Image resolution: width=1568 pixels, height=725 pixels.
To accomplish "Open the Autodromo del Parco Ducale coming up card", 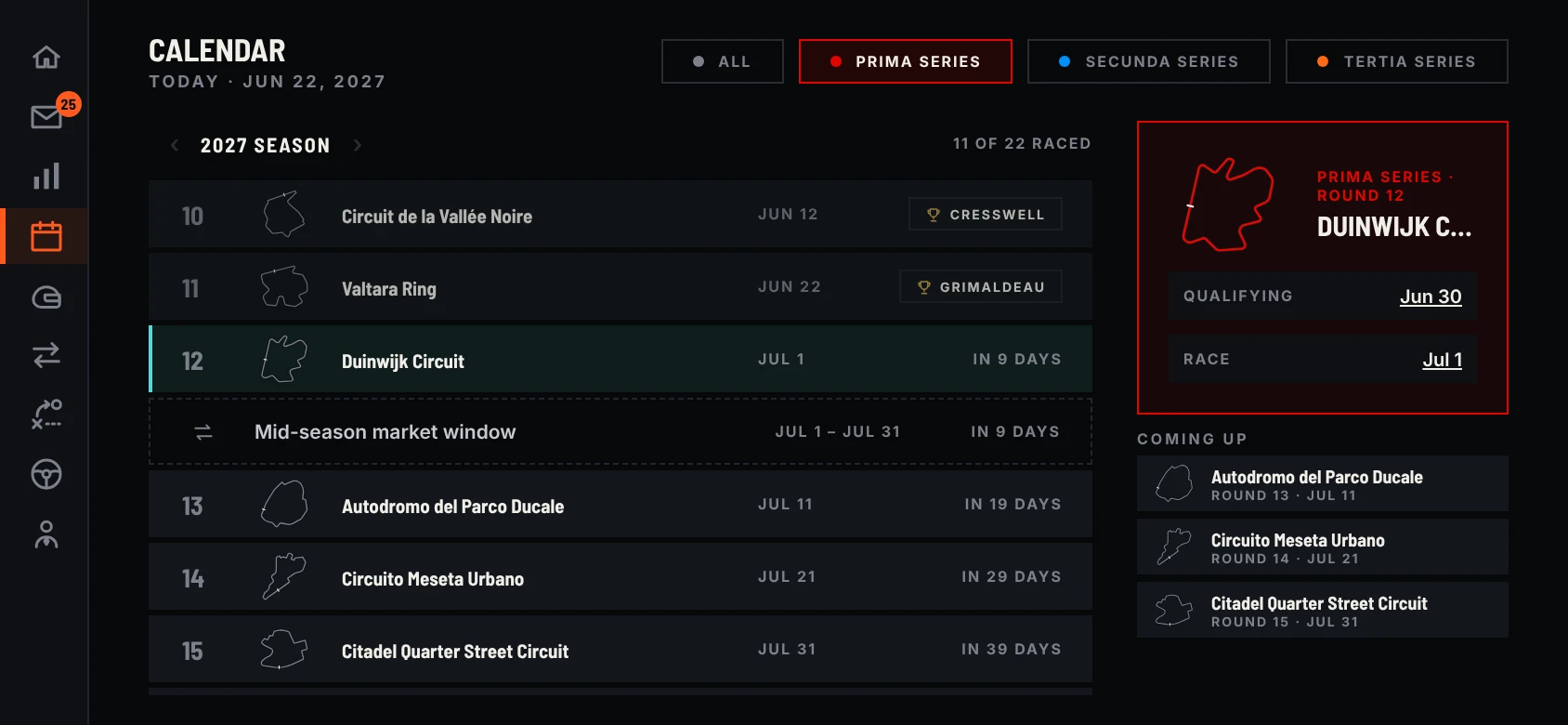I will (x=1323, y=483).
